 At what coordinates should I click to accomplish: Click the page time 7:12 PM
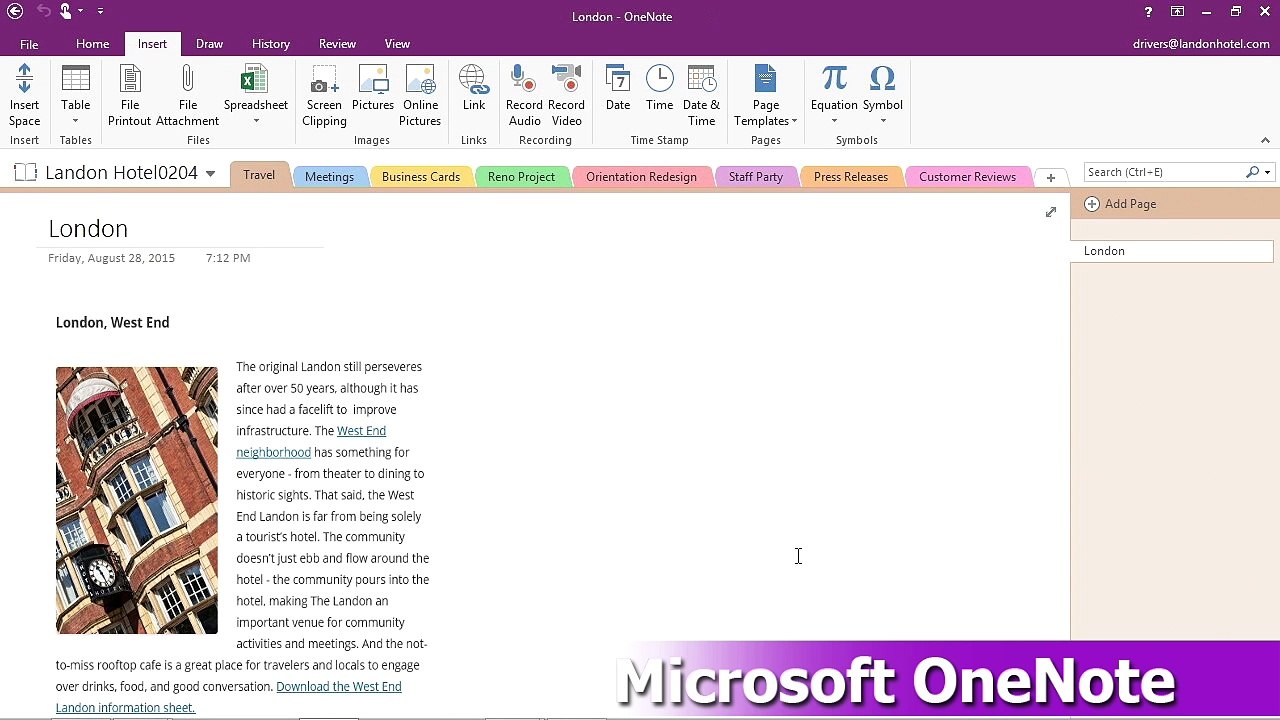click(228, 258)
